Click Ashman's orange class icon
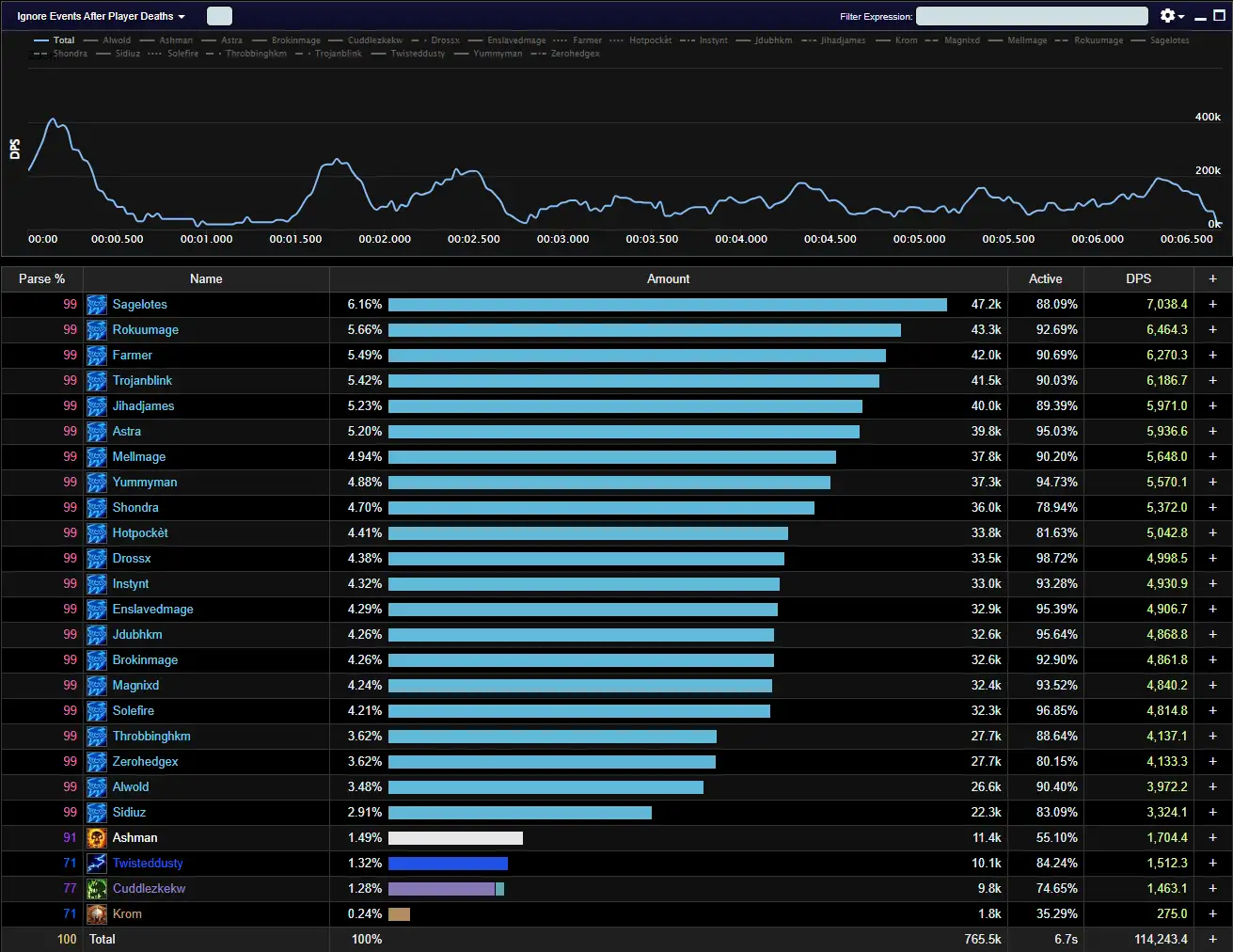1233x952 pixels. [x=97, y=838]
